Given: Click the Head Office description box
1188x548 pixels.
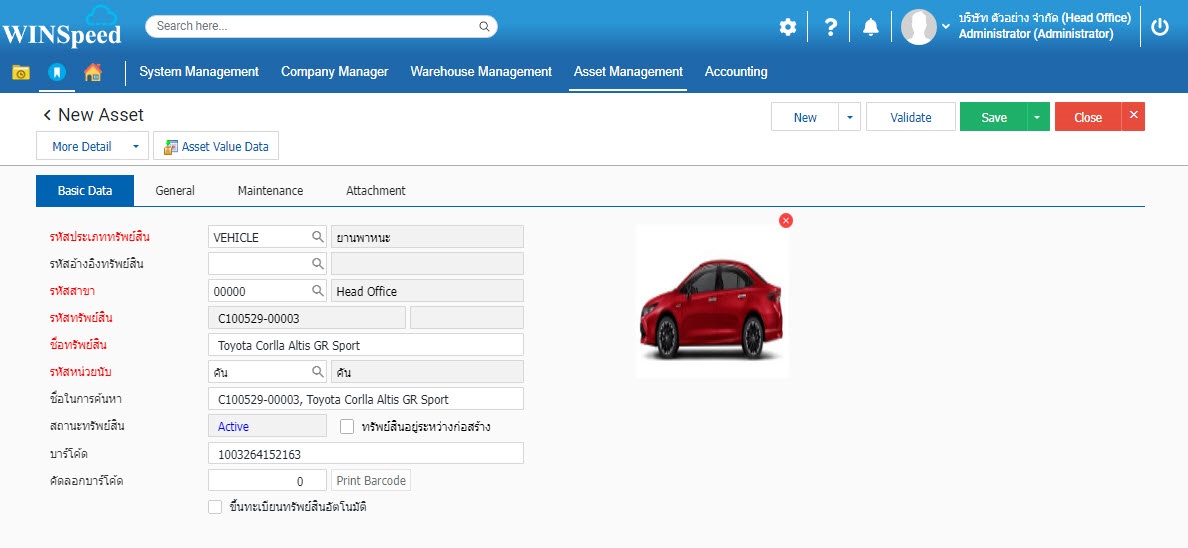Looking at the screenshot, I should pos(427,291).
